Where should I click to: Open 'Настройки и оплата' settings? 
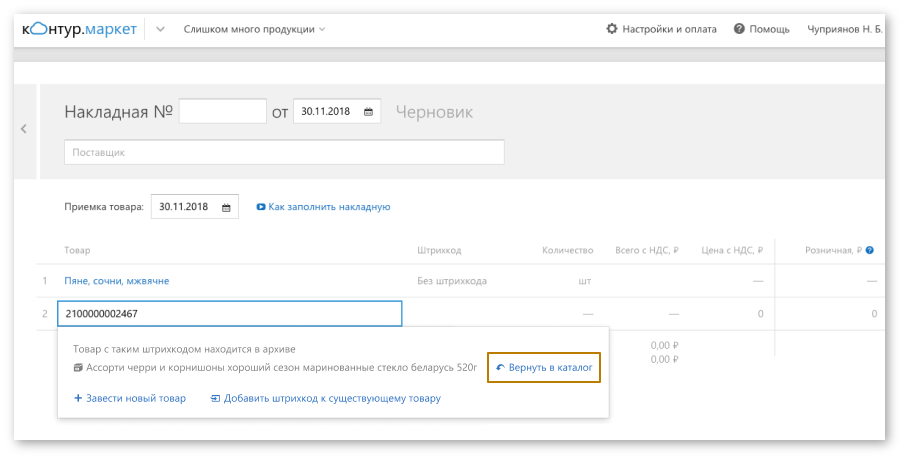[x=668, y=29]
